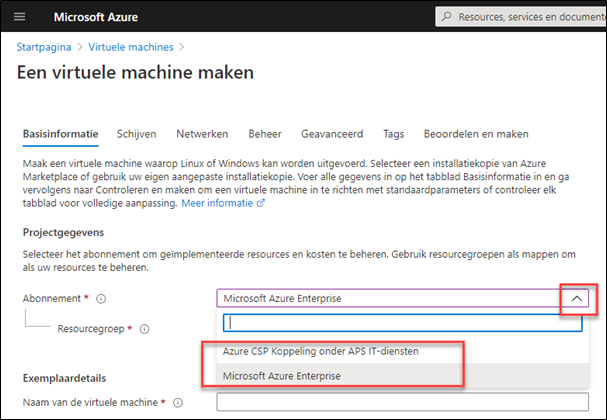Open the hamburger portal menu

pos(19,17)
